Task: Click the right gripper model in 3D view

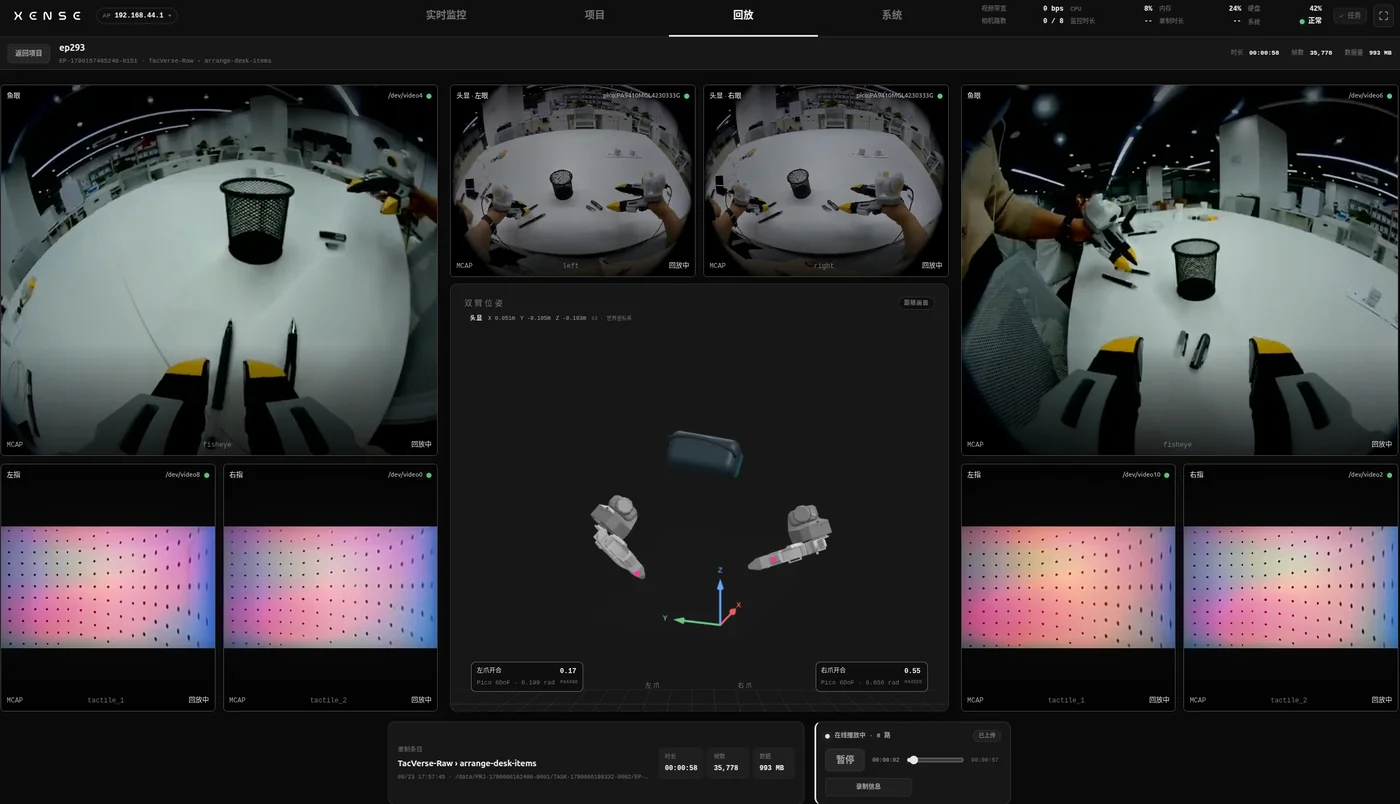Action: (791, 538)
